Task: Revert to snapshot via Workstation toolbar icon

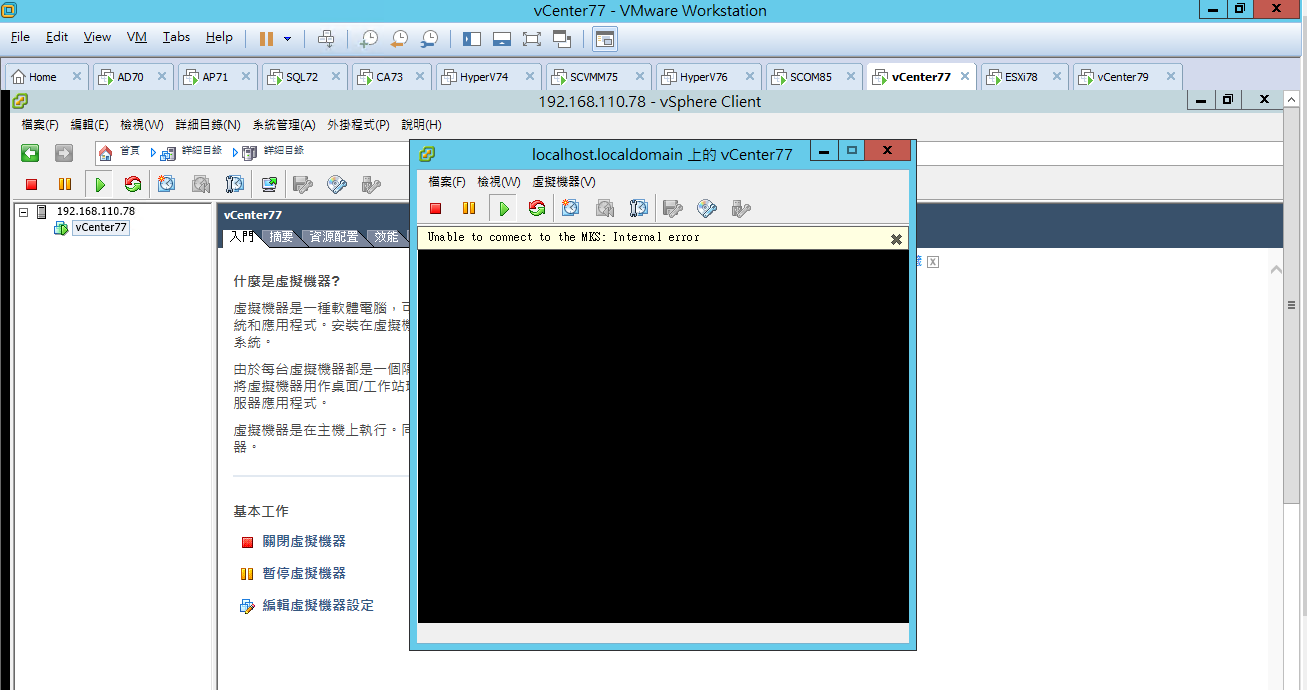Action: (399, 38)
